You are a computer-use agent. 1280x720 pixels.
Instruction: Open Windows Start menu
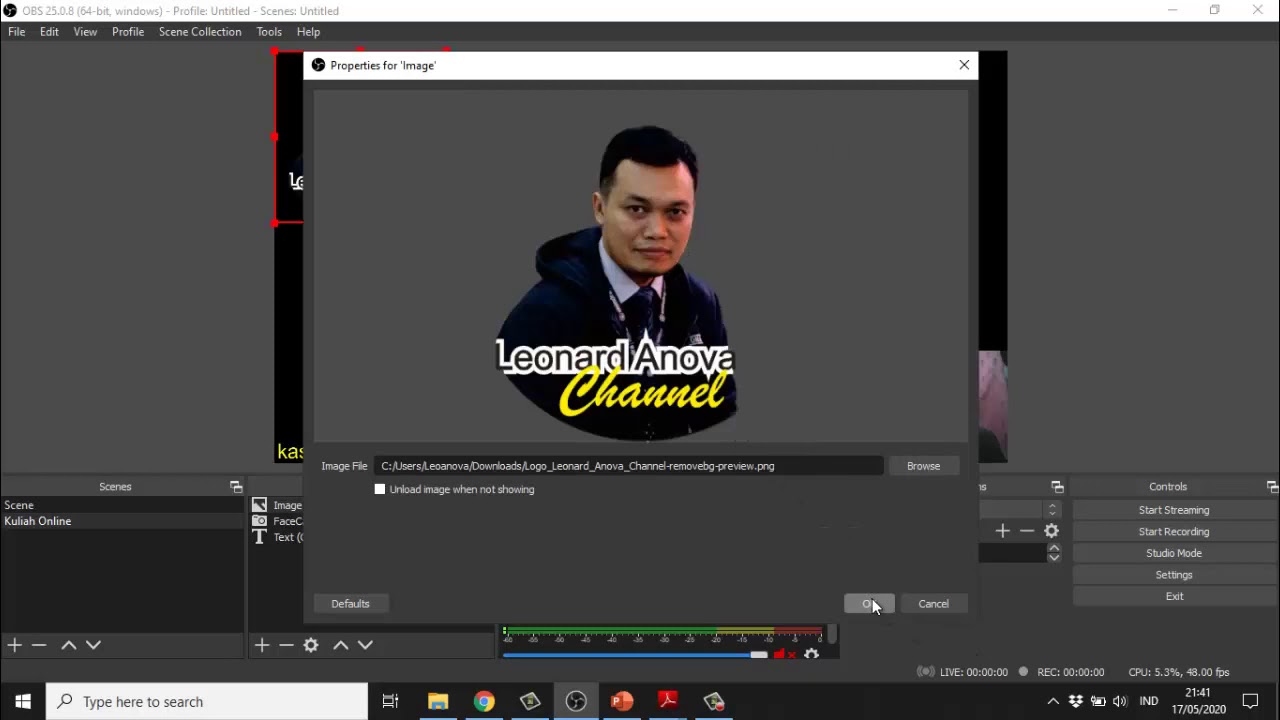click(x=23, y=701)
